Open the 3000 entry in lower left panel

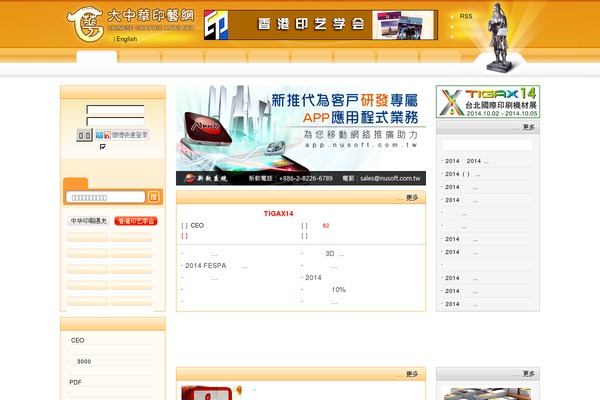[x=84, y=361]
